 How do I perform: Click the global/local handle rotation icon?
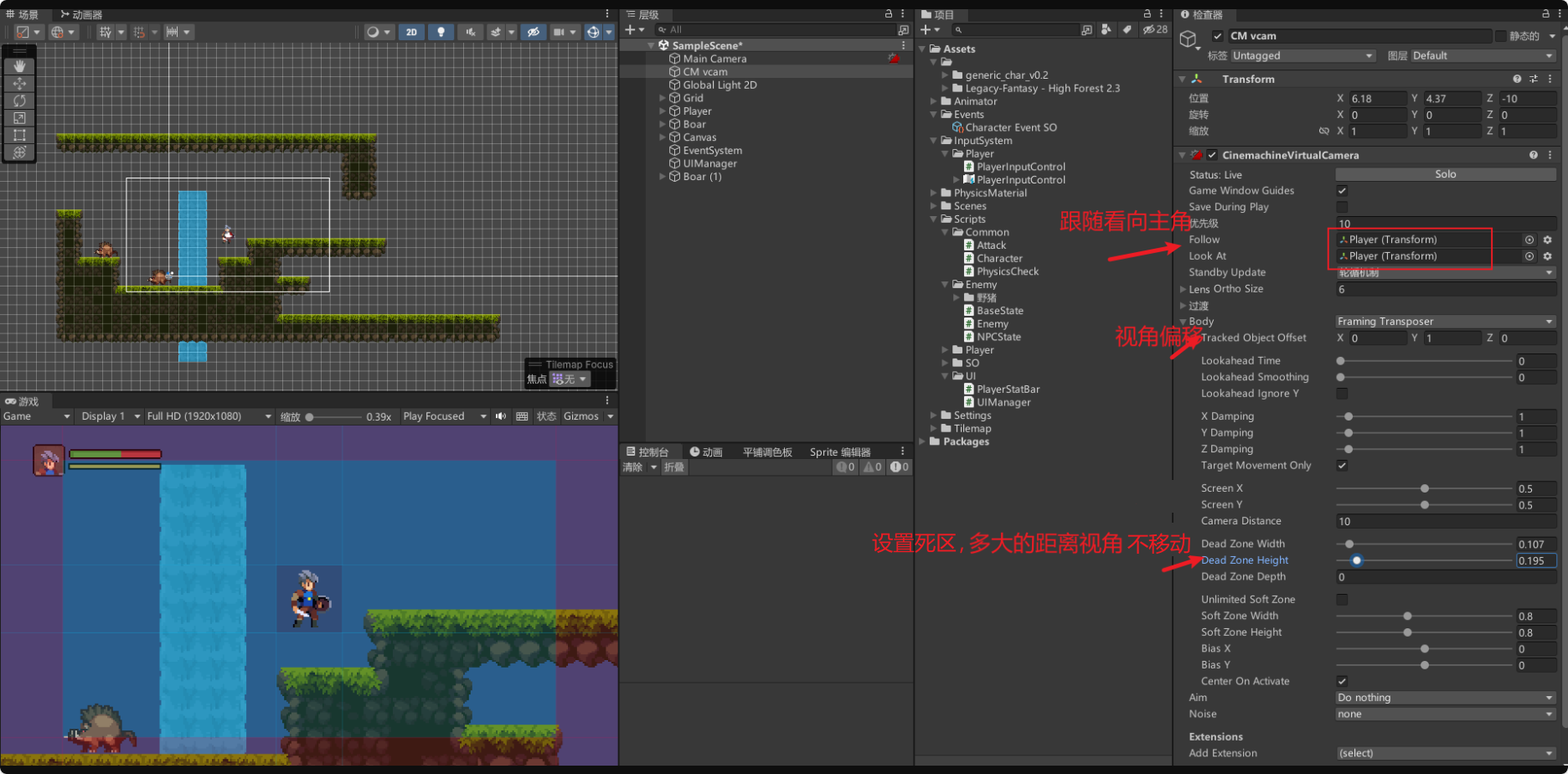pyautogui.click(x=57, y=32)
